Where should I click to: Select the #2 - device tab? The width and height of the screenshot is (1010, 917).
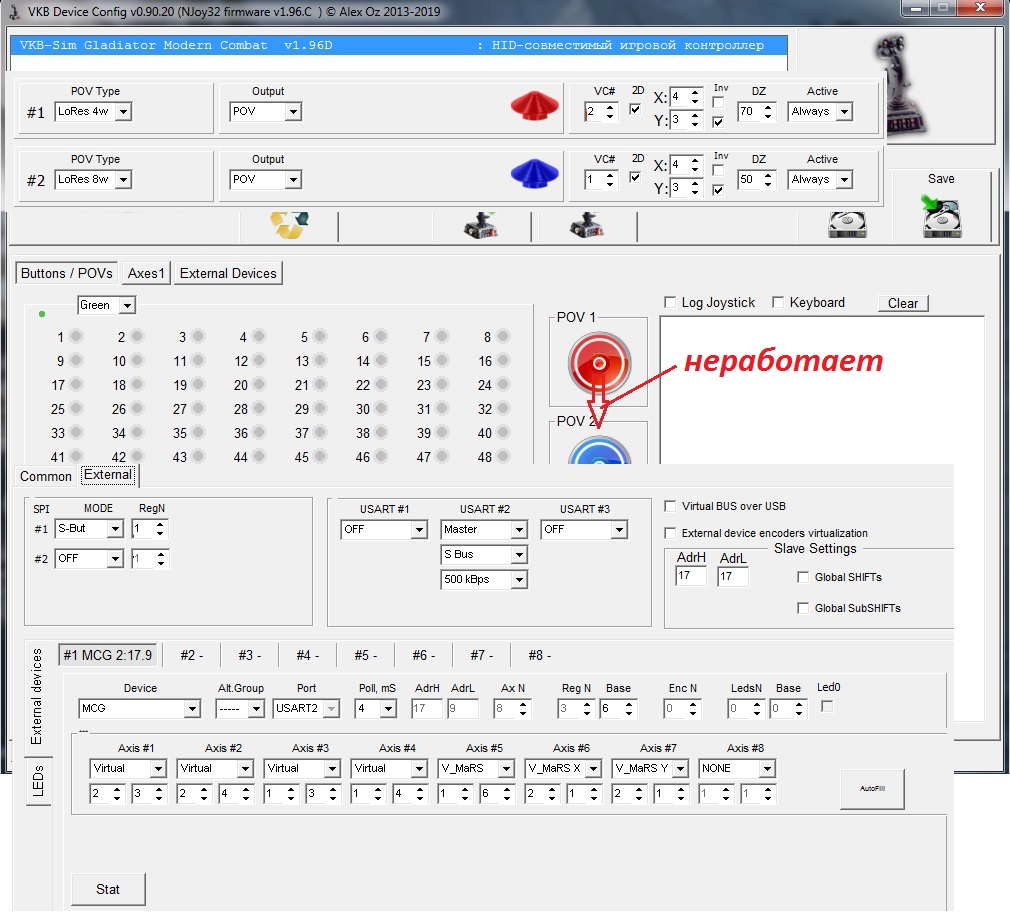coord(191,655)
